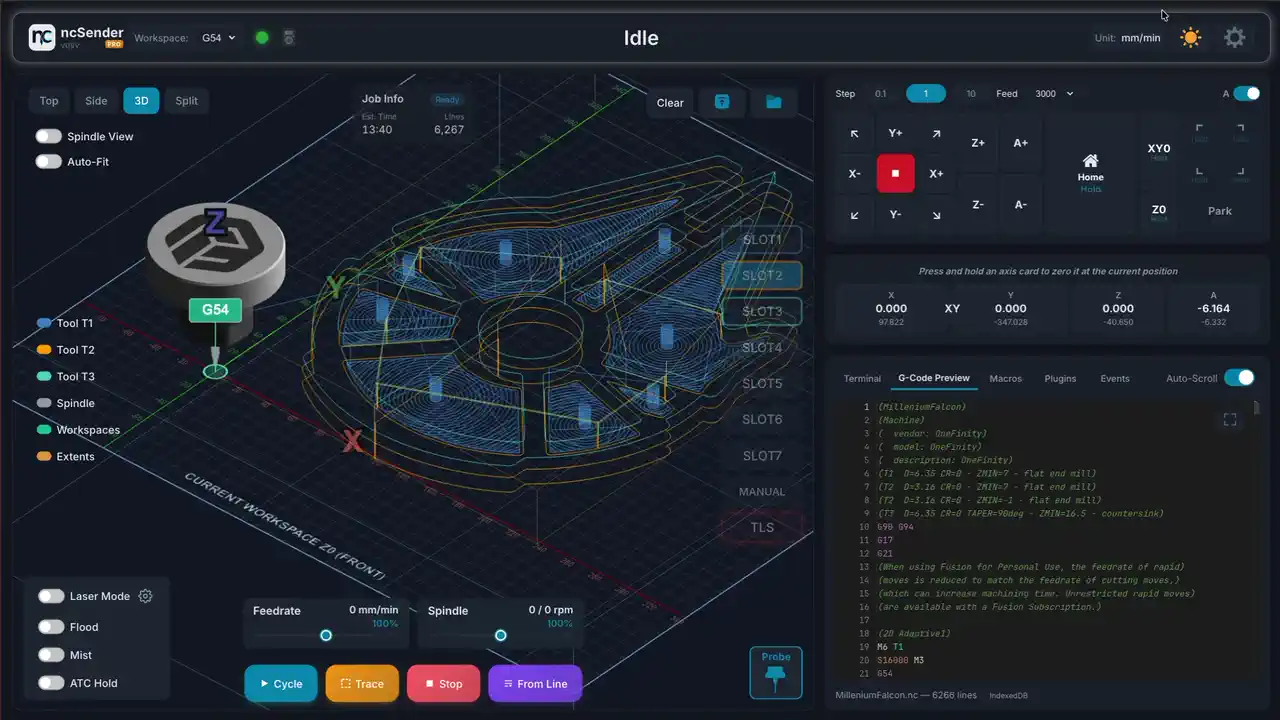Open file folder icon beside Clear
Image resolution: width=1280 pixels, height=720 pixels.
coord(773,102)
